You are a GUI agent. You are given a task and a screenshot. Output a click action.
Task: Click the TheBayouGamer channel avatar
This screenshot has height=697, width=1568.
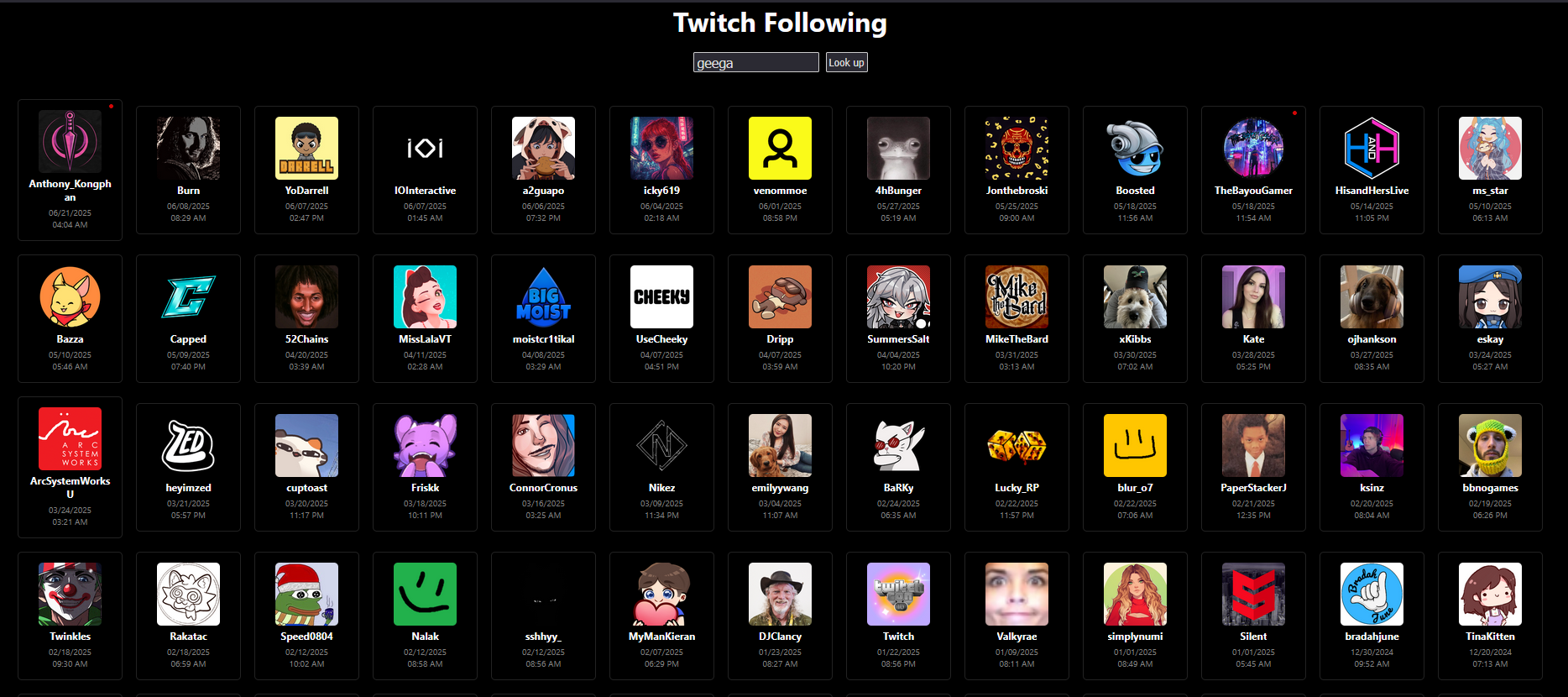click(1253, 148)
